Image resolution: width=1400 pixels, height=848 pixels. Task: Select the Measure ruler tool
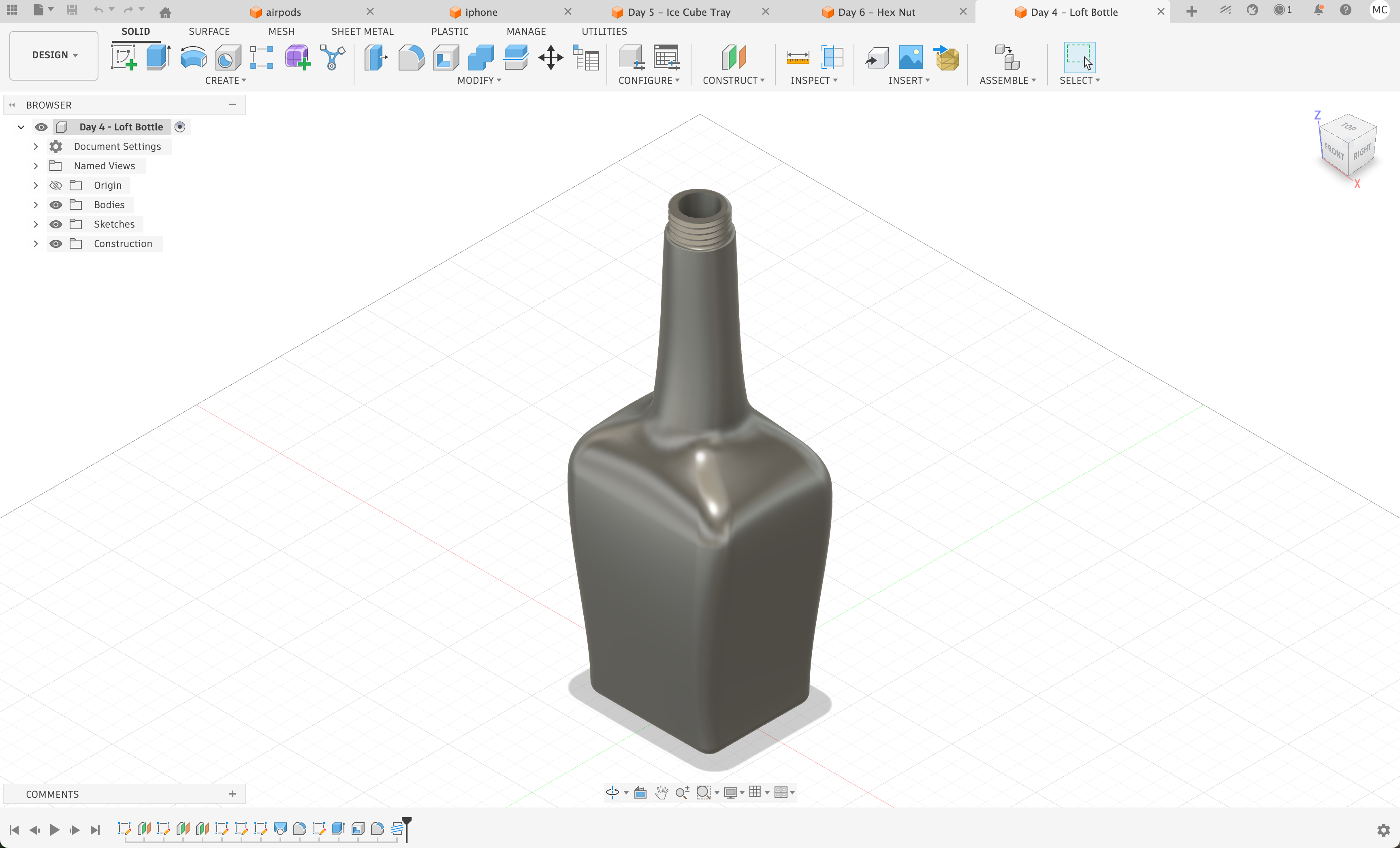click(797, 58)
